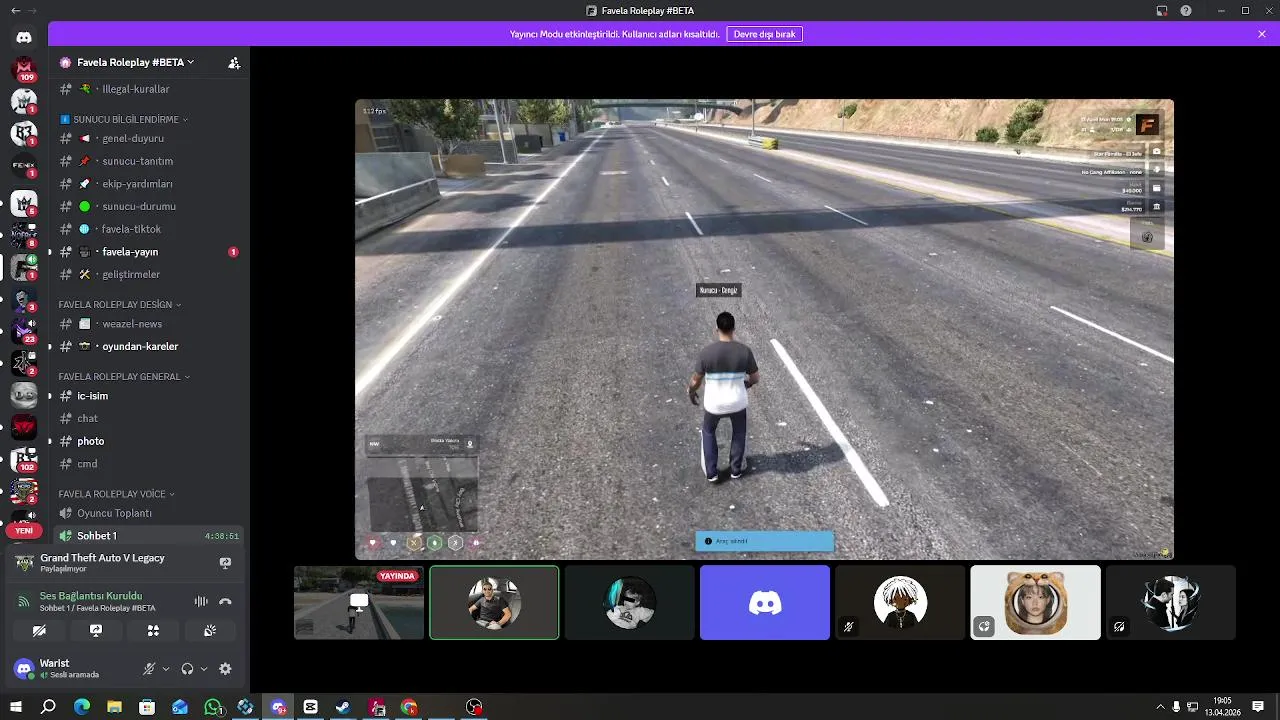Collapse FAVELA ROLEPLAY DESİGN category
This screenshot has height=720, width=1280.
[x=120, y=304]
